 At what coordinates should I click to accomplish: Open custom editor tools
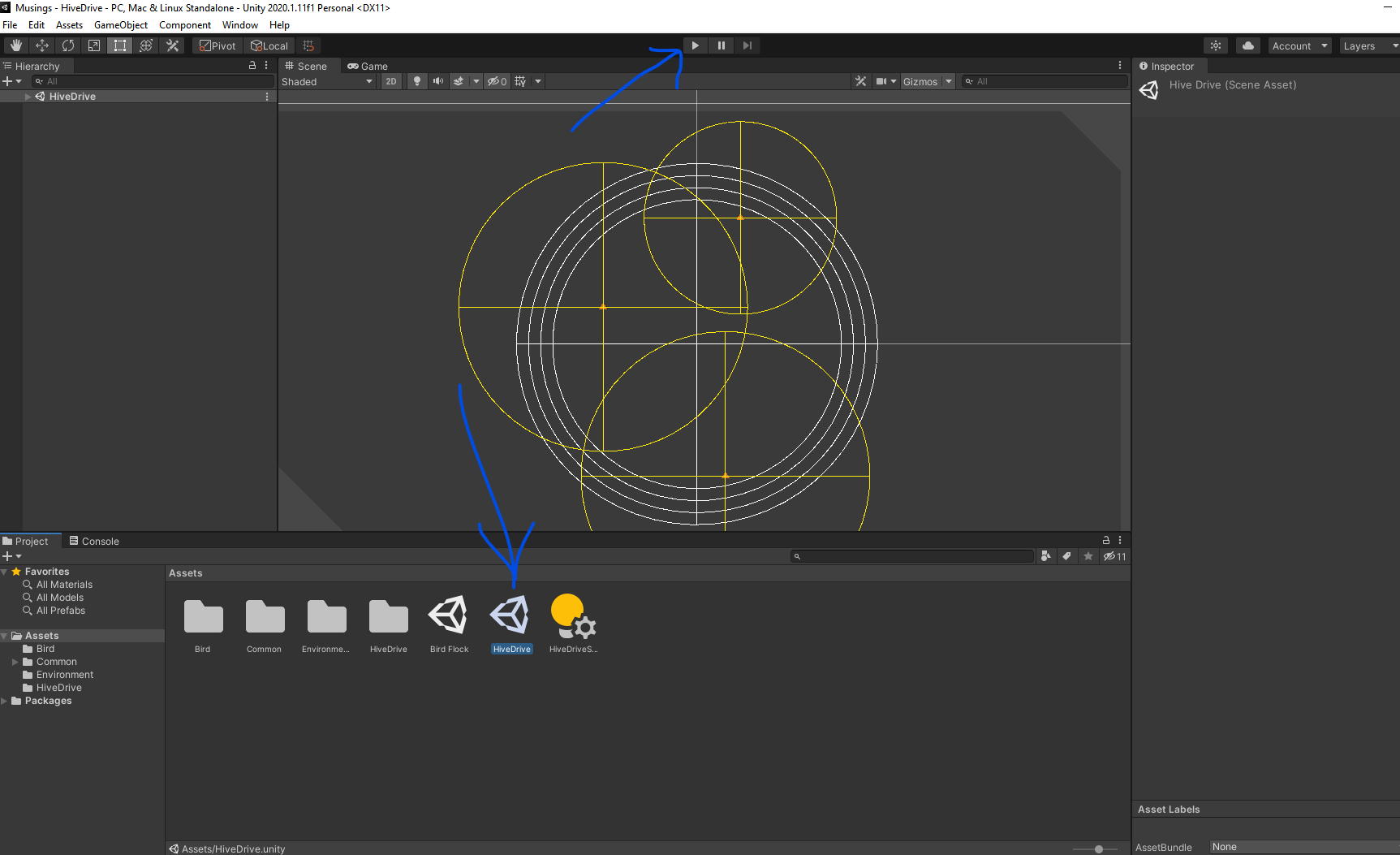(172, 45)
